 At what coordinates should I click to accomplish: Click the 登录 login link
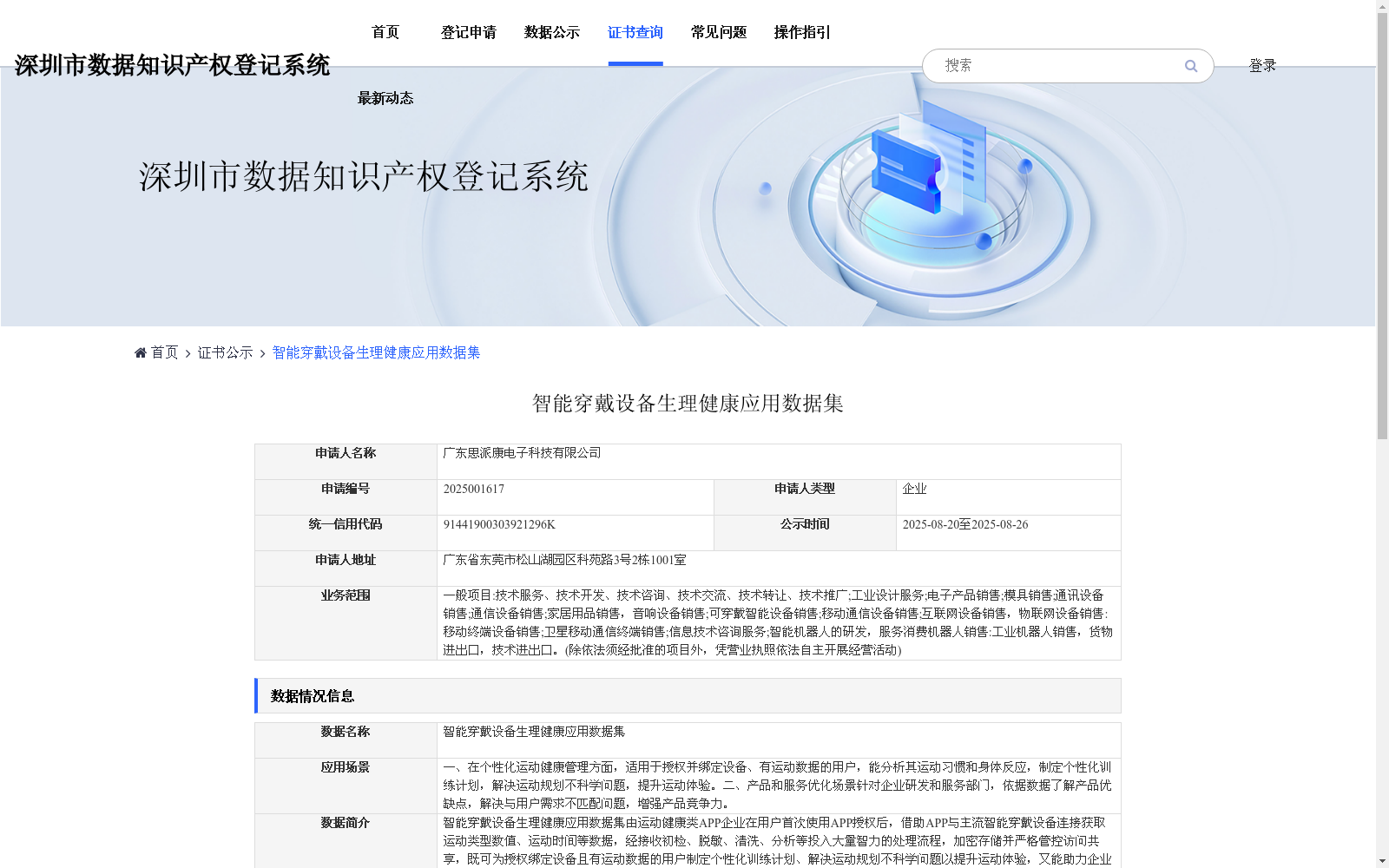click(x=1262, y=65)
